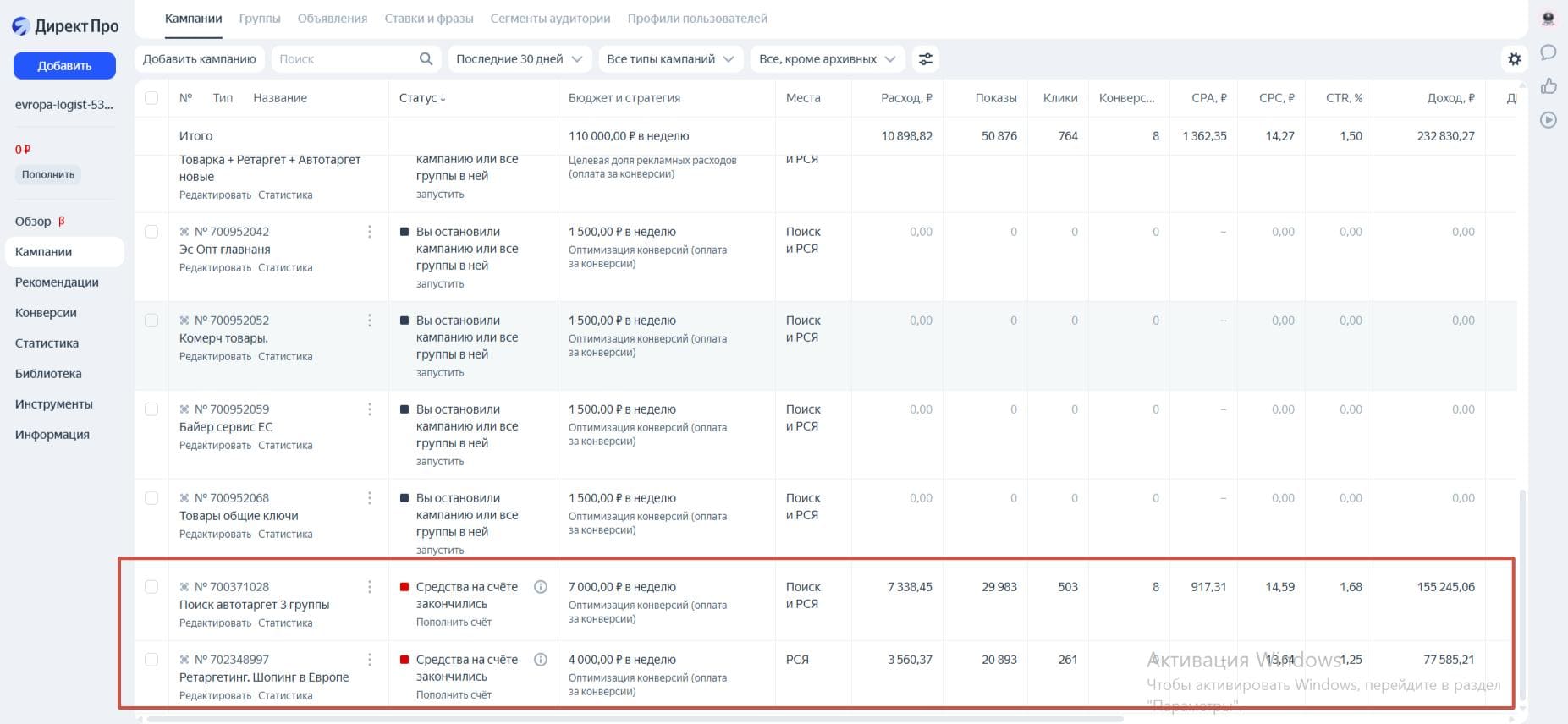Click the search magnifier icon

(426, 58)
